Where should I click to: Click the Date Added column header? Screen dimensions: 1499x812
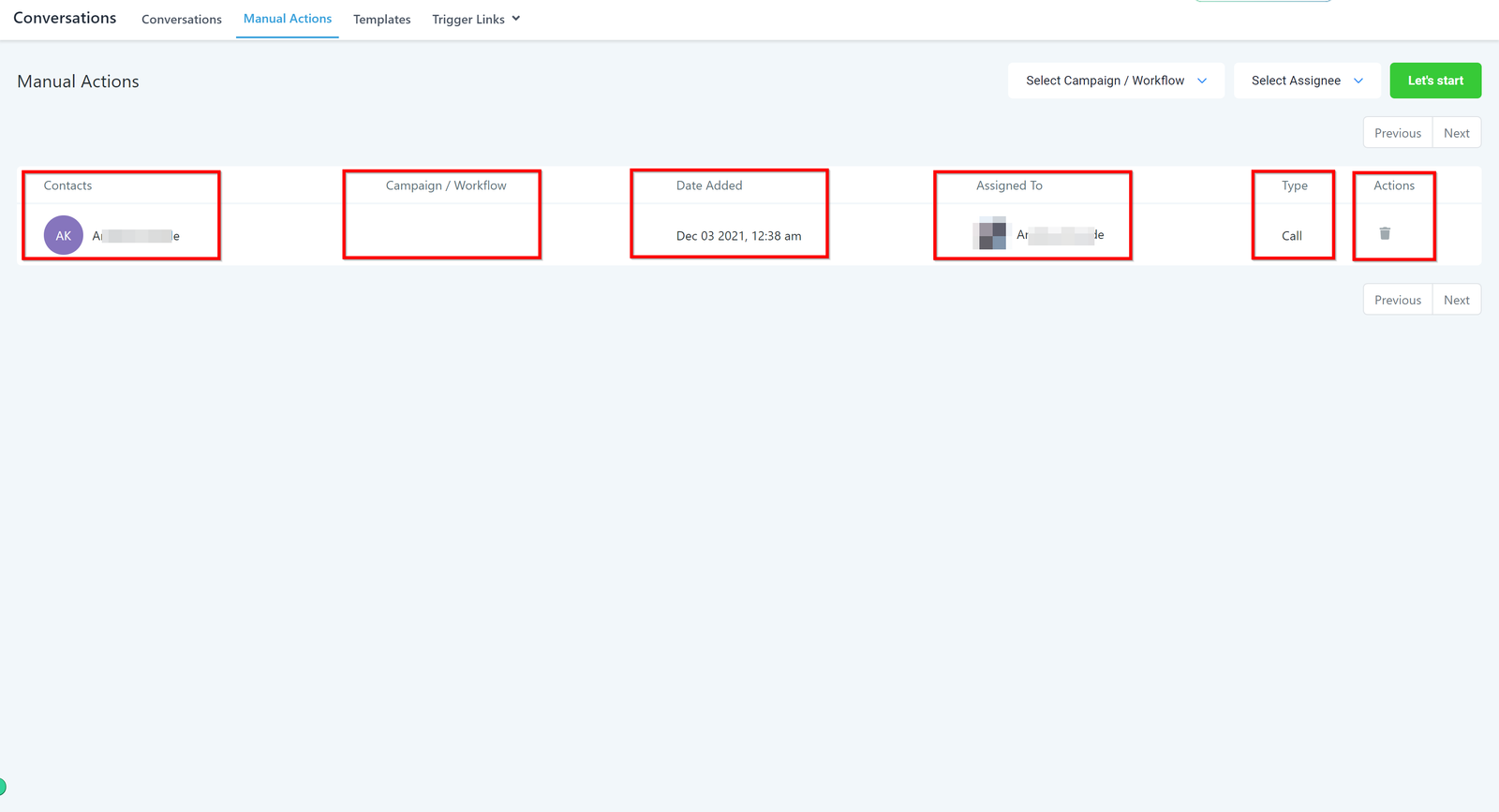coord(709,185)
